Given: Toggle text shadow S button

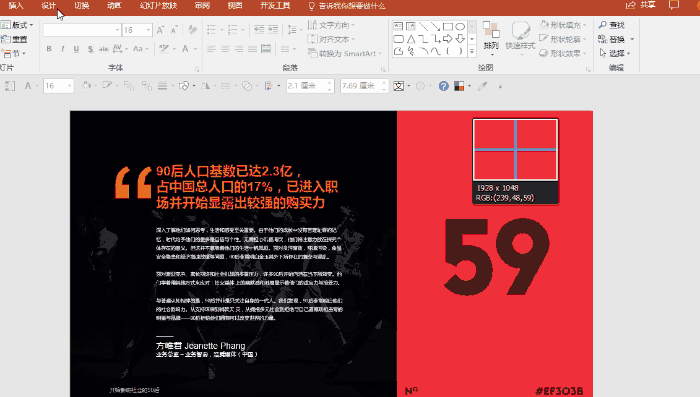Looking at the screenshot, I should (90, 49).
